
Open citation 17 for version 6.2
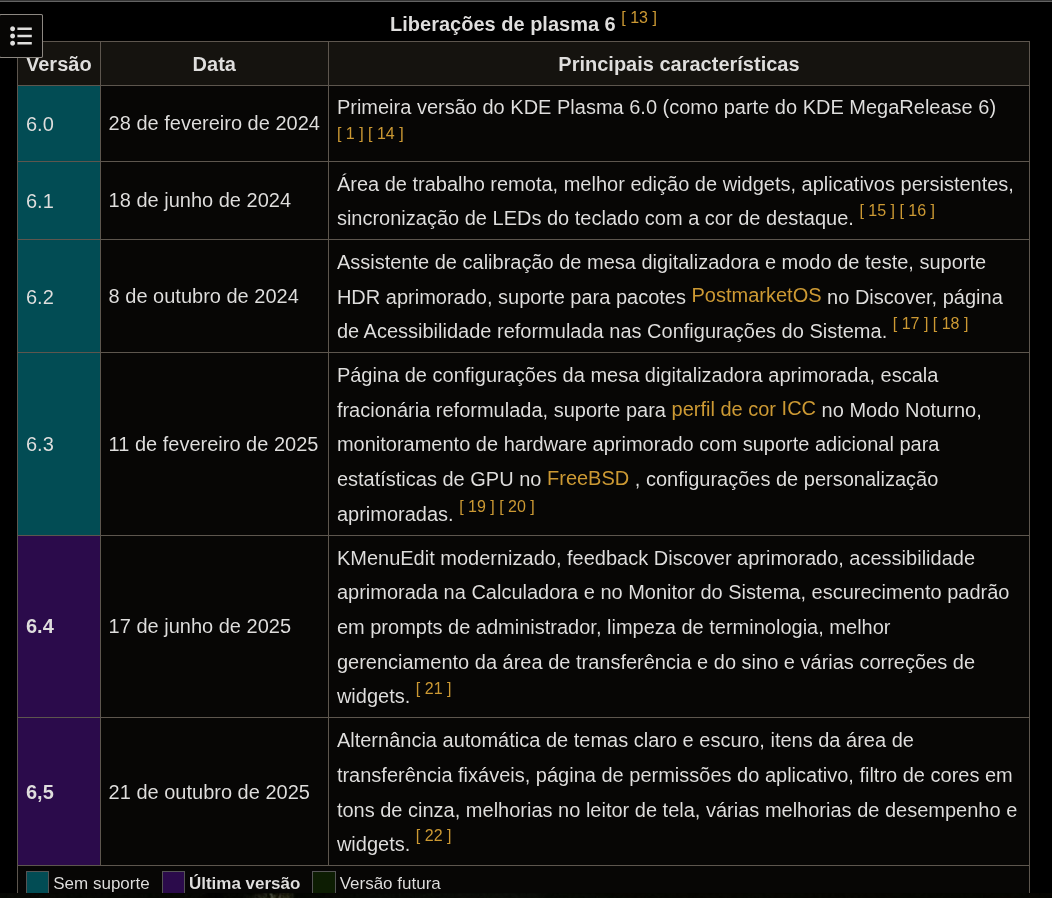click(910, 323)
